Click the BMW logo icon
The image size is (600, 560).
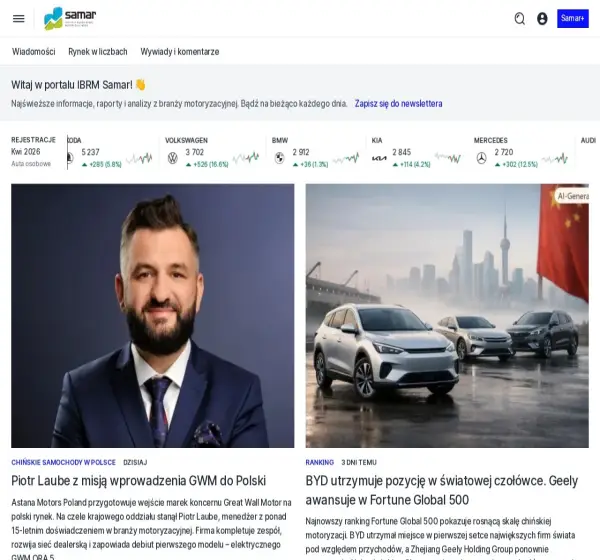coord(280,158)
